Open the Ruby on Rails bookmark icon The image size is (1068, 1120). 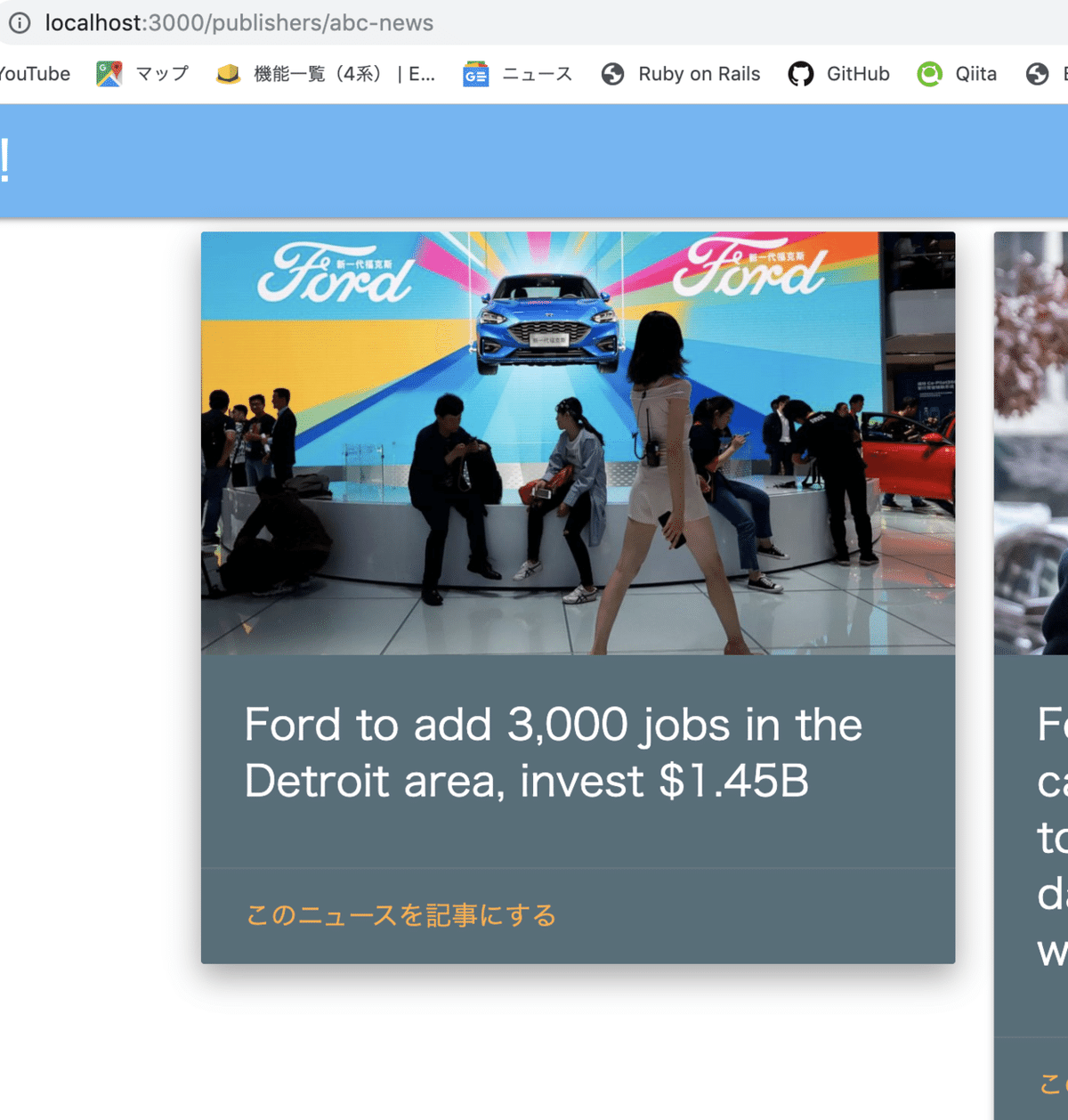tap(612, 74)
